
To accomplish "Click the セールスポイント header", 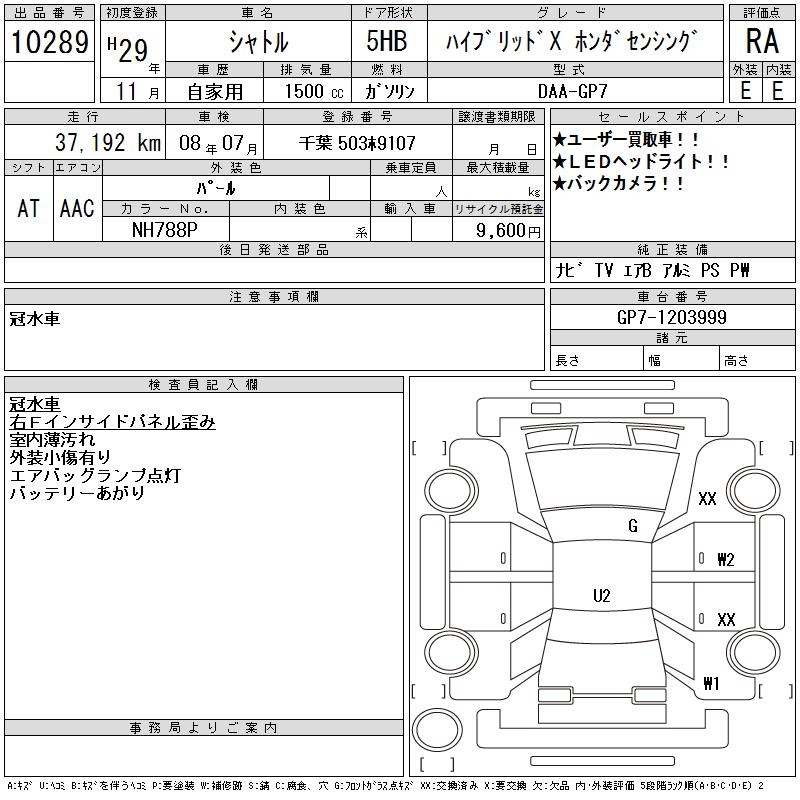I will tap(672, 117).
